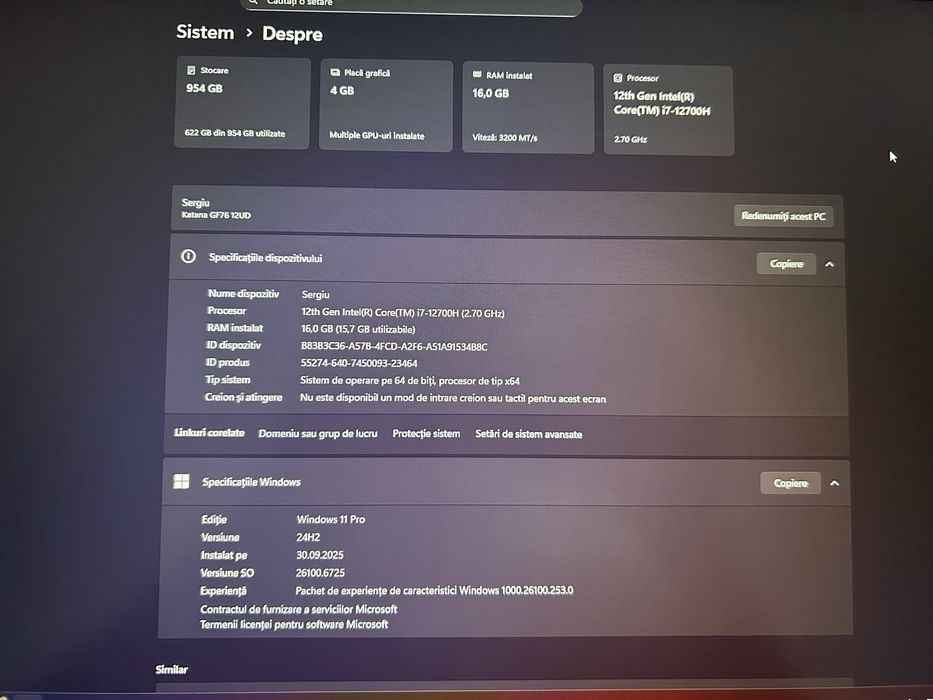933x700 pixels.
Task: Collapse Specificațiile dispozitivului section
Action: [x=829, y=264]
